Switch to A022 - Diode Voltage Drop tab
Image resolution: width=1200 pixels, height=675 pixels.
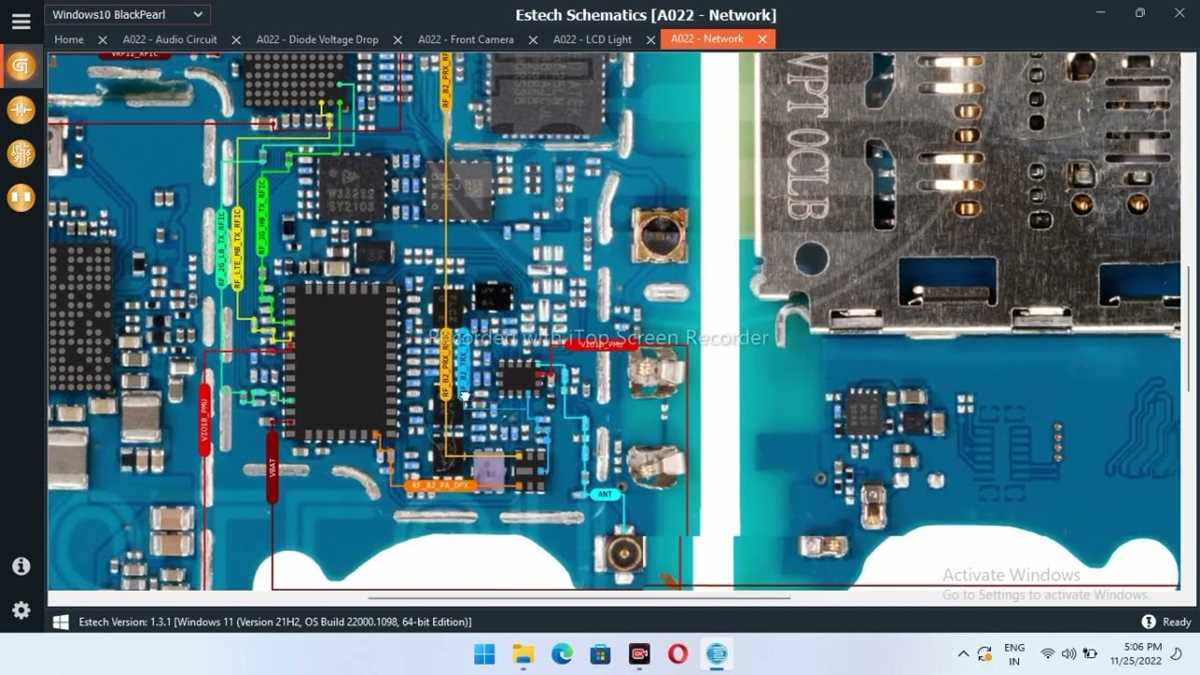coord(317,40)
